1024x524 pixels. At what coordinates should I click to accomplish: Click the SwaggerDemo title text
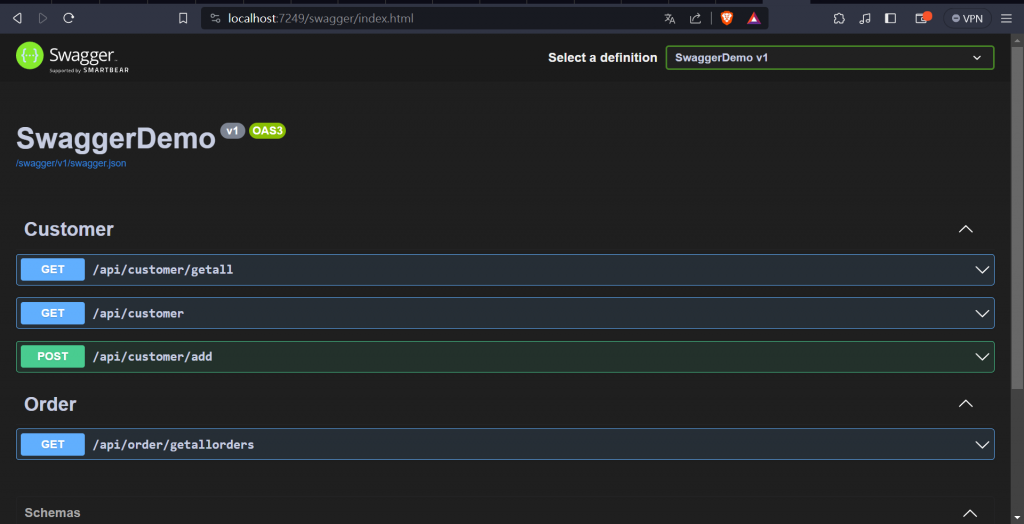click(x=116, y=139)
